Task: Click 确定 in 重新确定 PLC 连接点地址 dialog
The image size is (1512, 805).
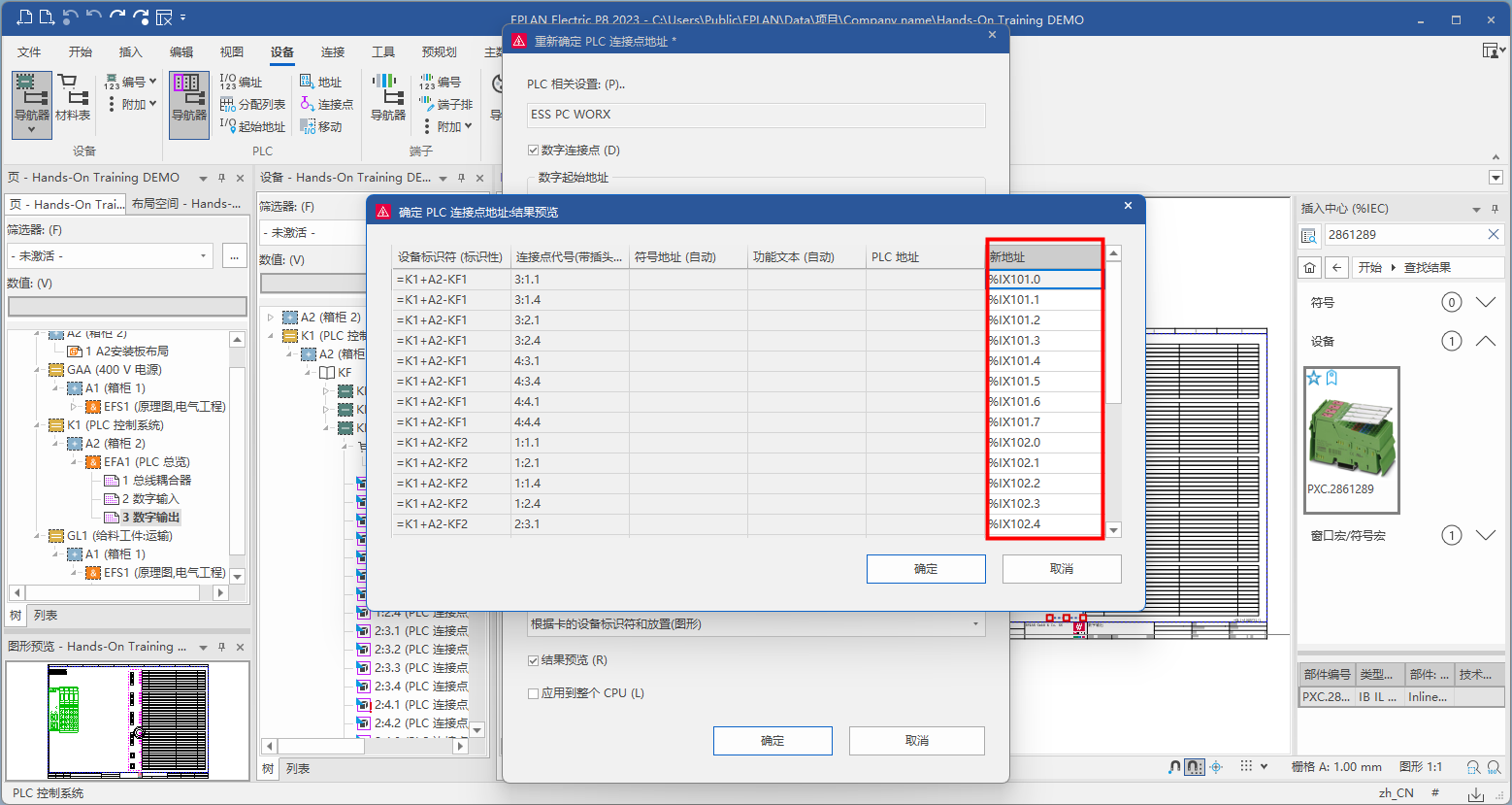Action: point(772,741)
